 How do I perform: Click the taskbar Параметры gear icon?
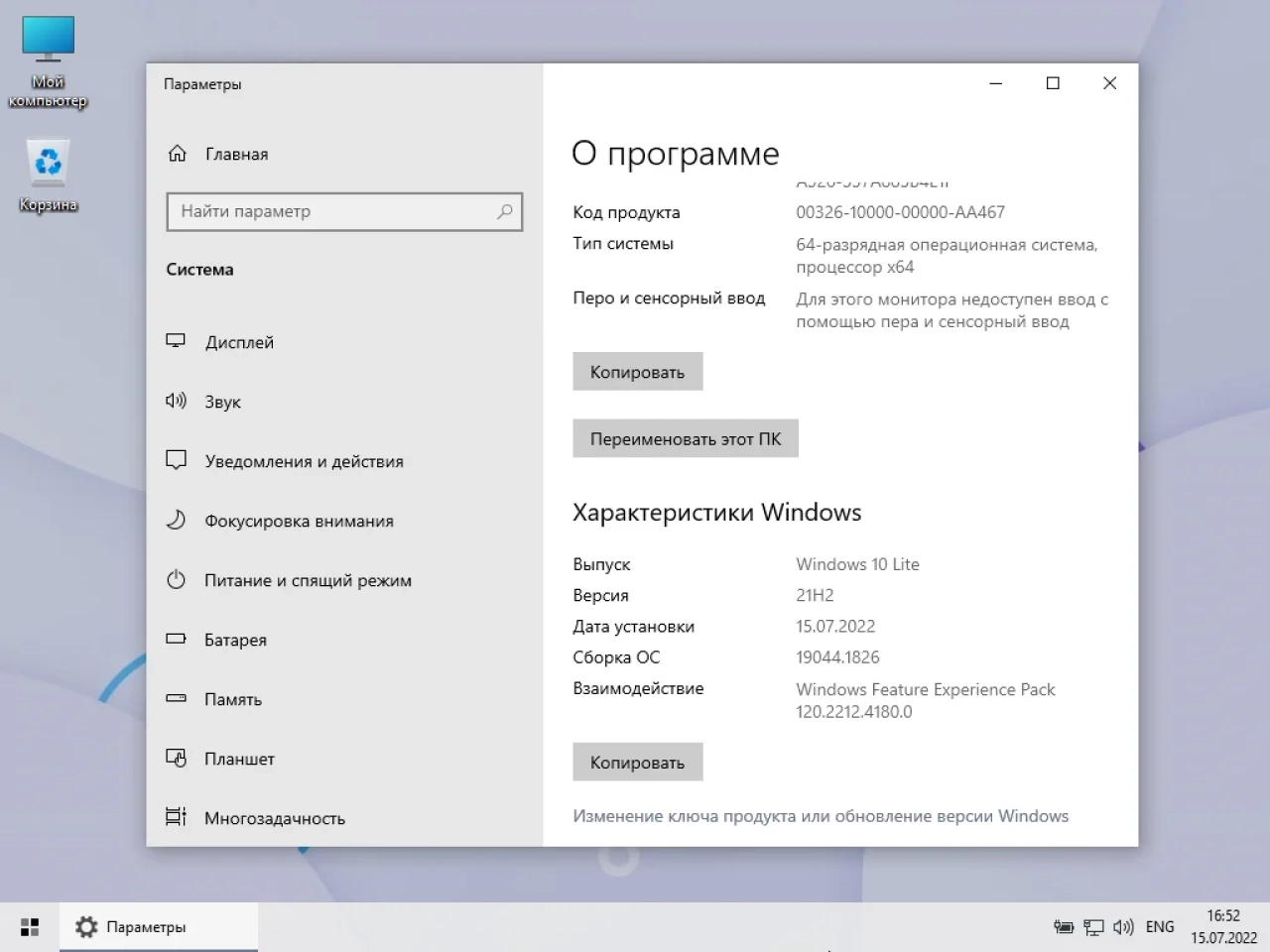pyautogui.click(x=86, y=927)
